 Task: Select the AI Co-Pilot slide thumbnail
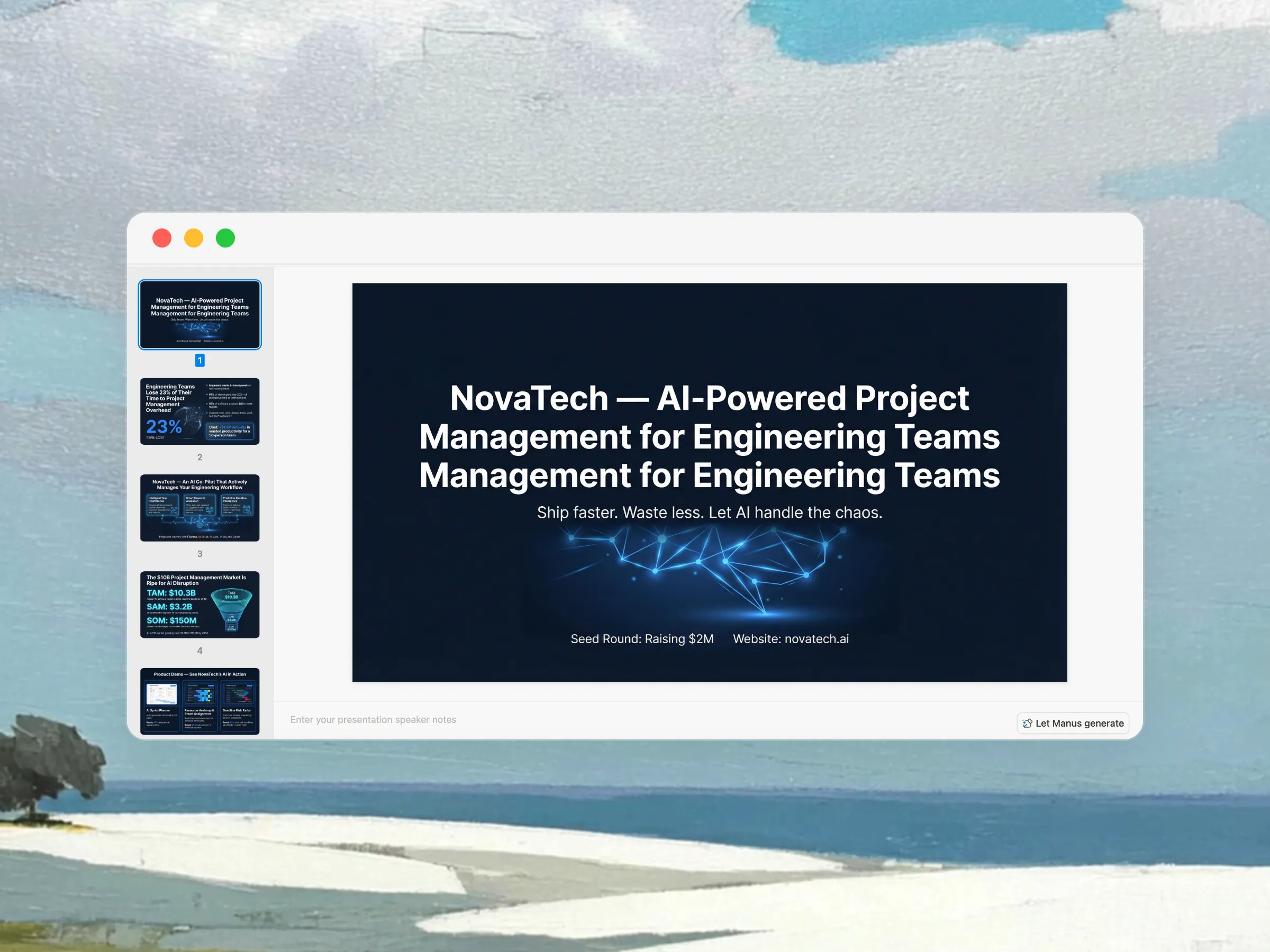pos(200,507)
